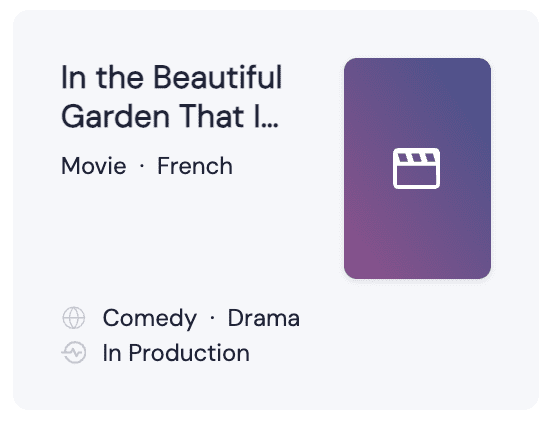The height and width of the screenshot is (422, 550).
Task: Choose the Comedy genre tag
Action: [x=149, y=319]
